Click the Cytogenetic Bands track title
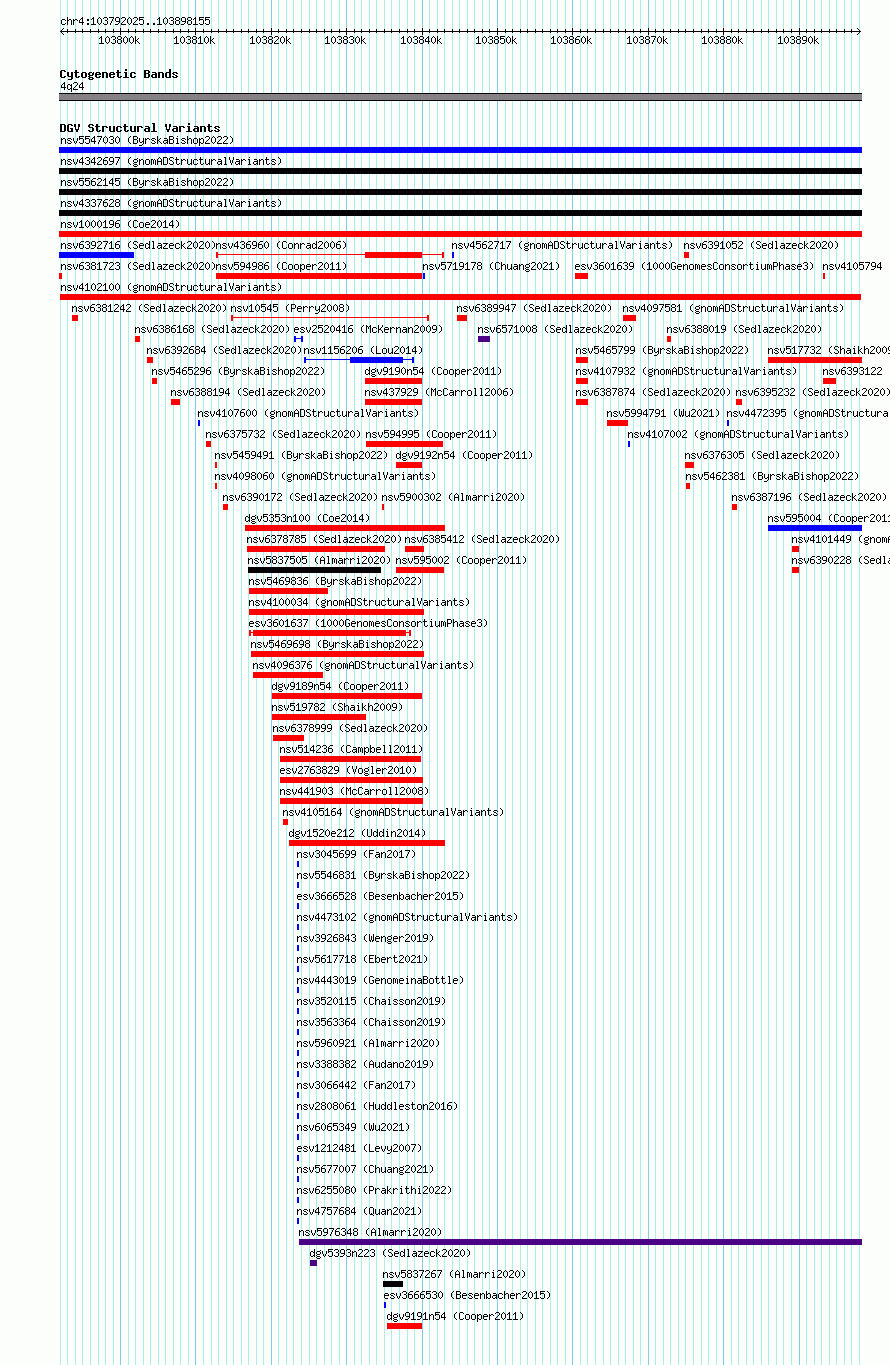This screenshot has height=1365, width=890. [119, 74]
